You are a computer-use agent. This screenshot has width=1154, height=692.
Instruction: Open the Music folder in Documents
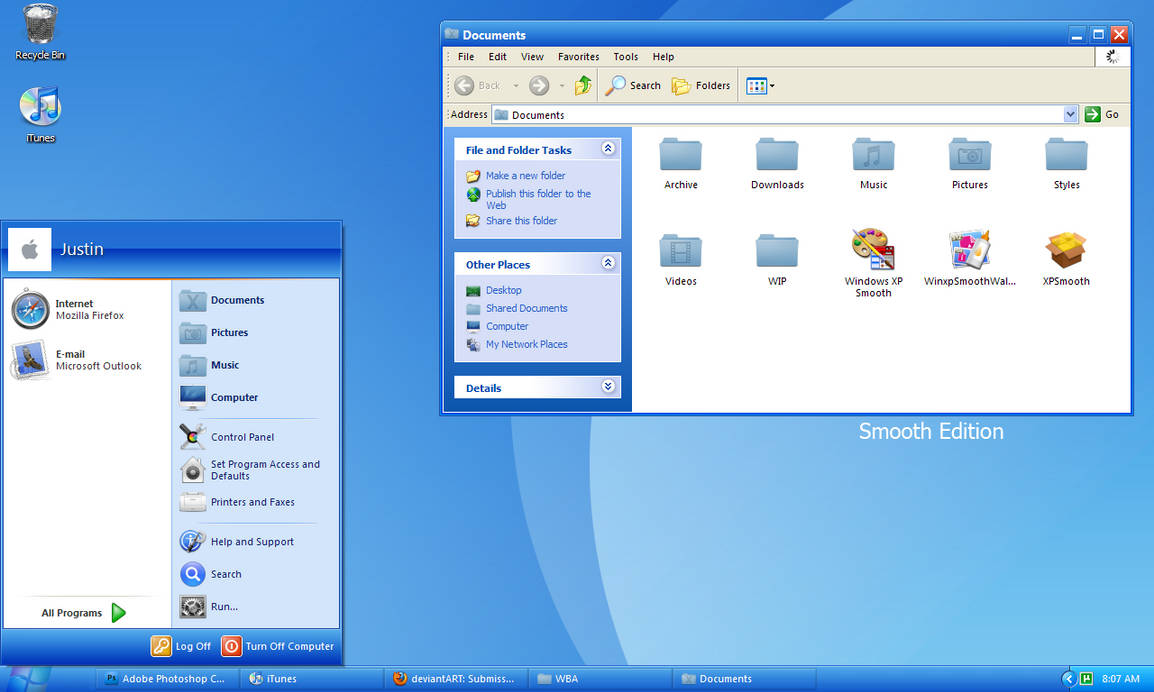873,158
